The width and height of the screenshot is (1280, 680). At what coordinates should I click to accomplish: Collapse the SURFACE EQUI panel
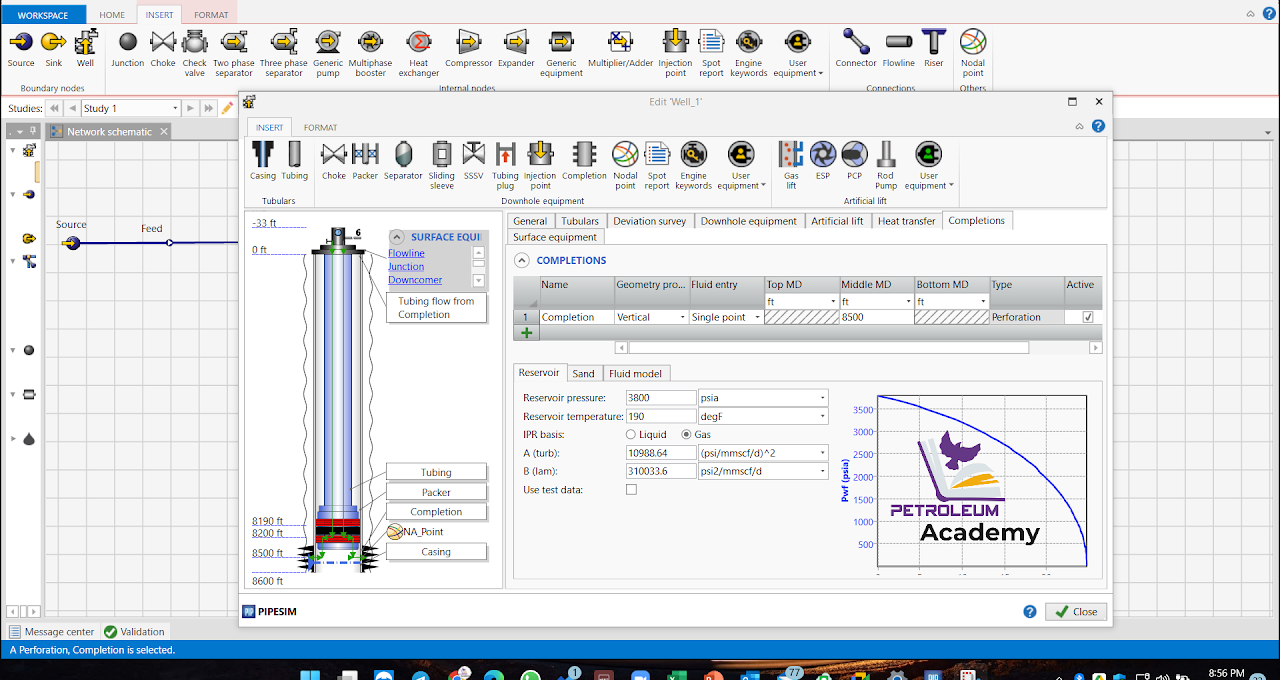point(398,237)
